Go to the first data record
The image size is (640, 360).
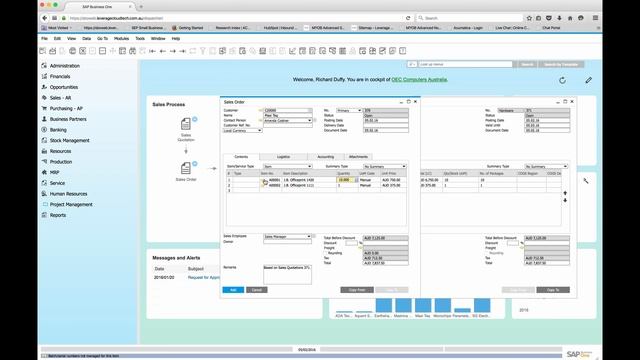pos(153,51)
